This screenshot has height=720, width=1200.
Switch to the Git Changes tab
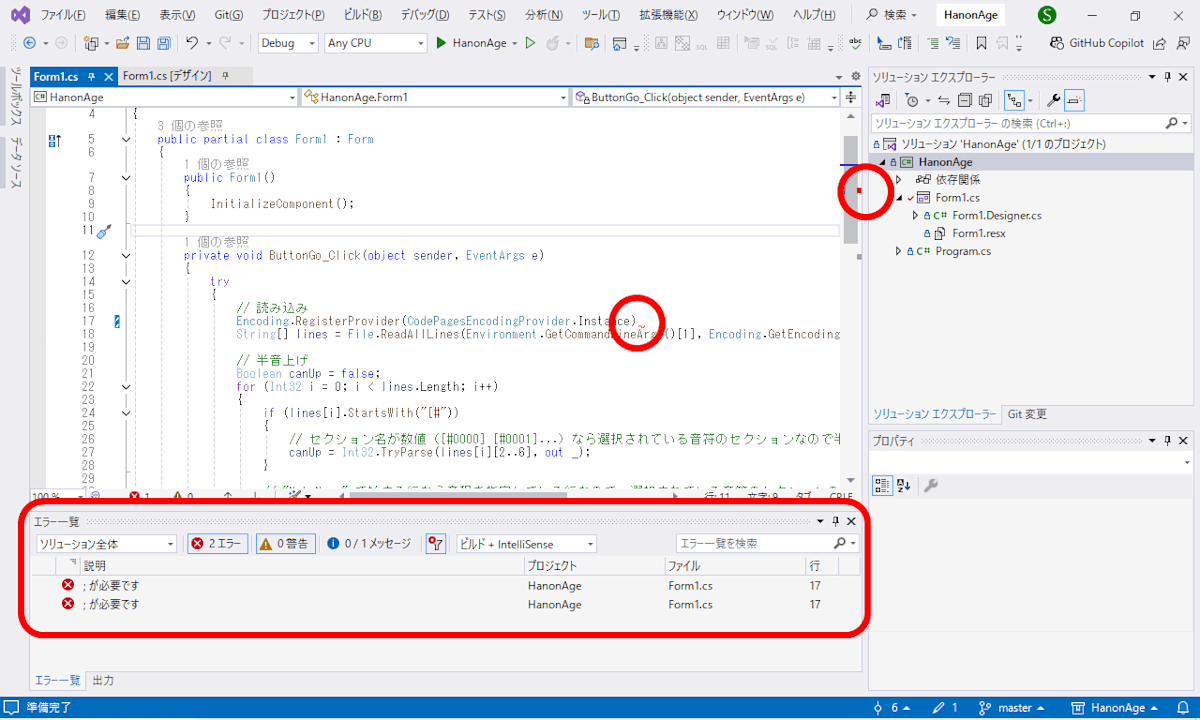point(1025,414)
